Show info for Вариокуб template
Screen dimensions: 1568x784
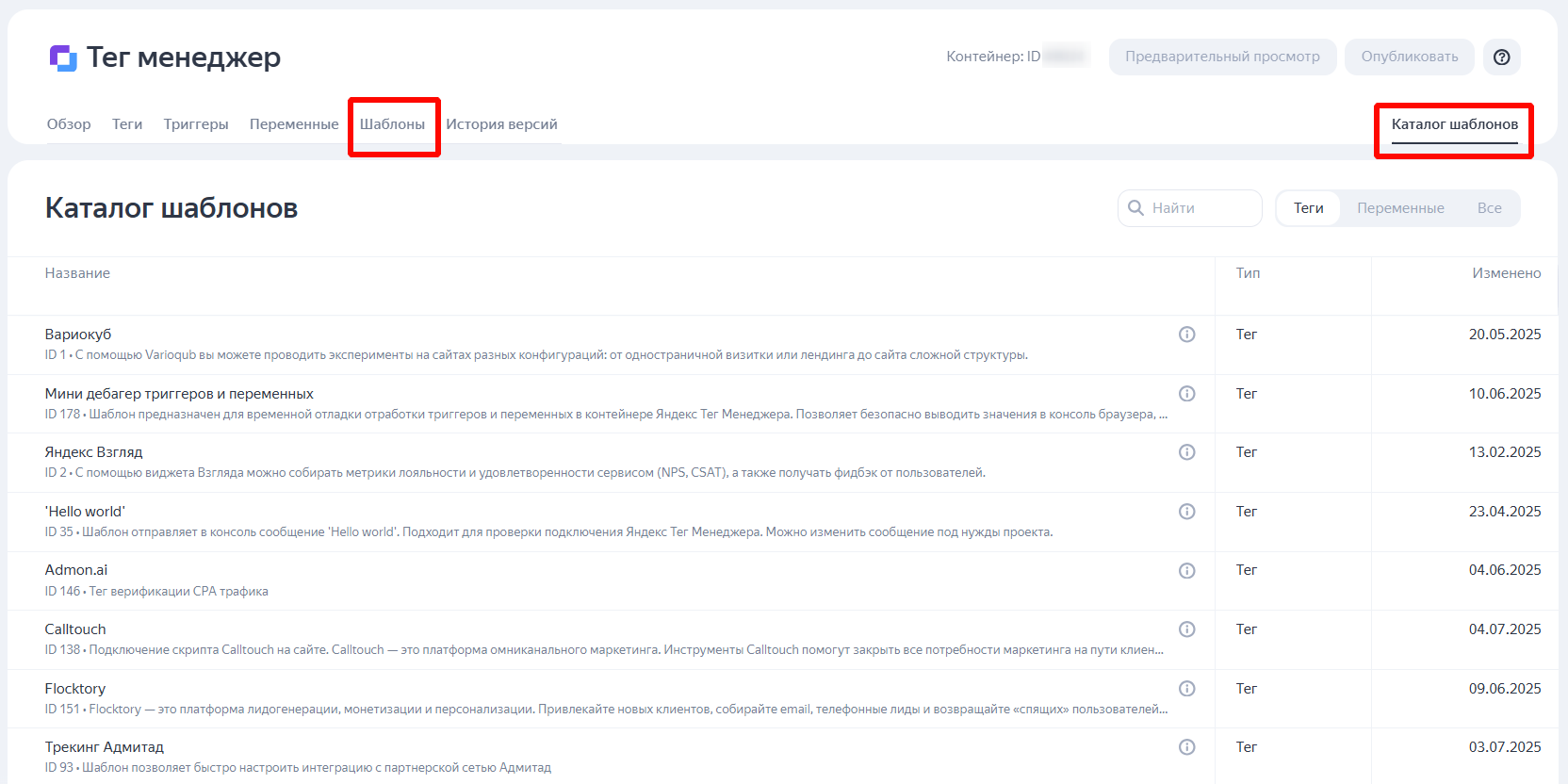tap(1187, 335)
